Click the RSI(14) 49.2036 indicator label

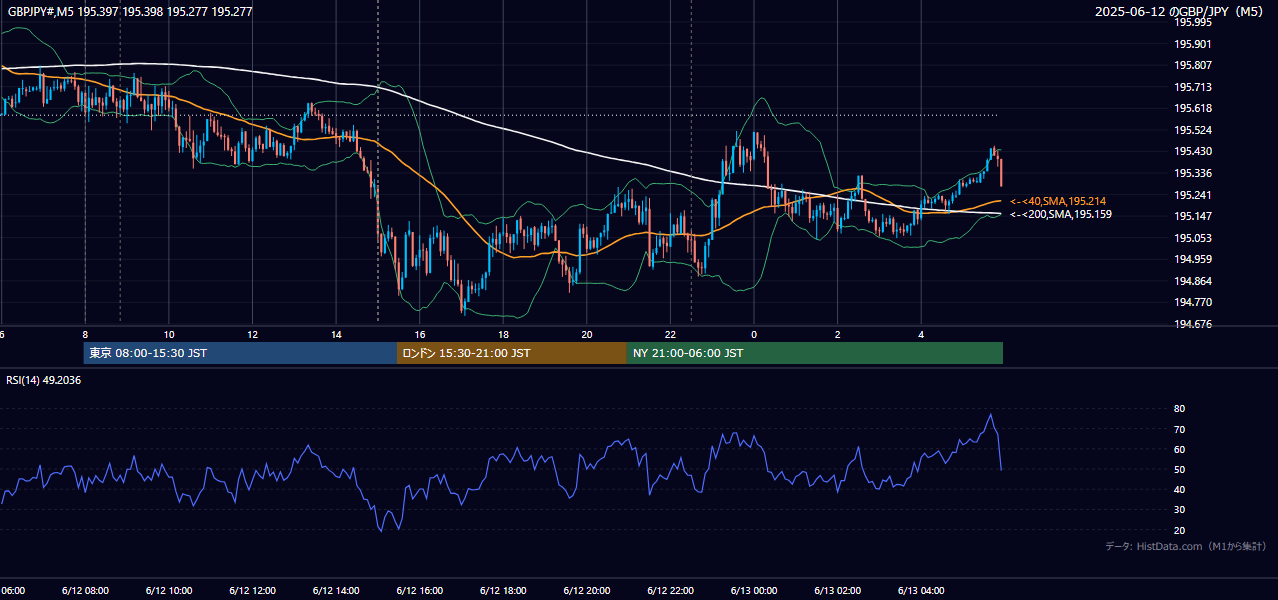44,380
